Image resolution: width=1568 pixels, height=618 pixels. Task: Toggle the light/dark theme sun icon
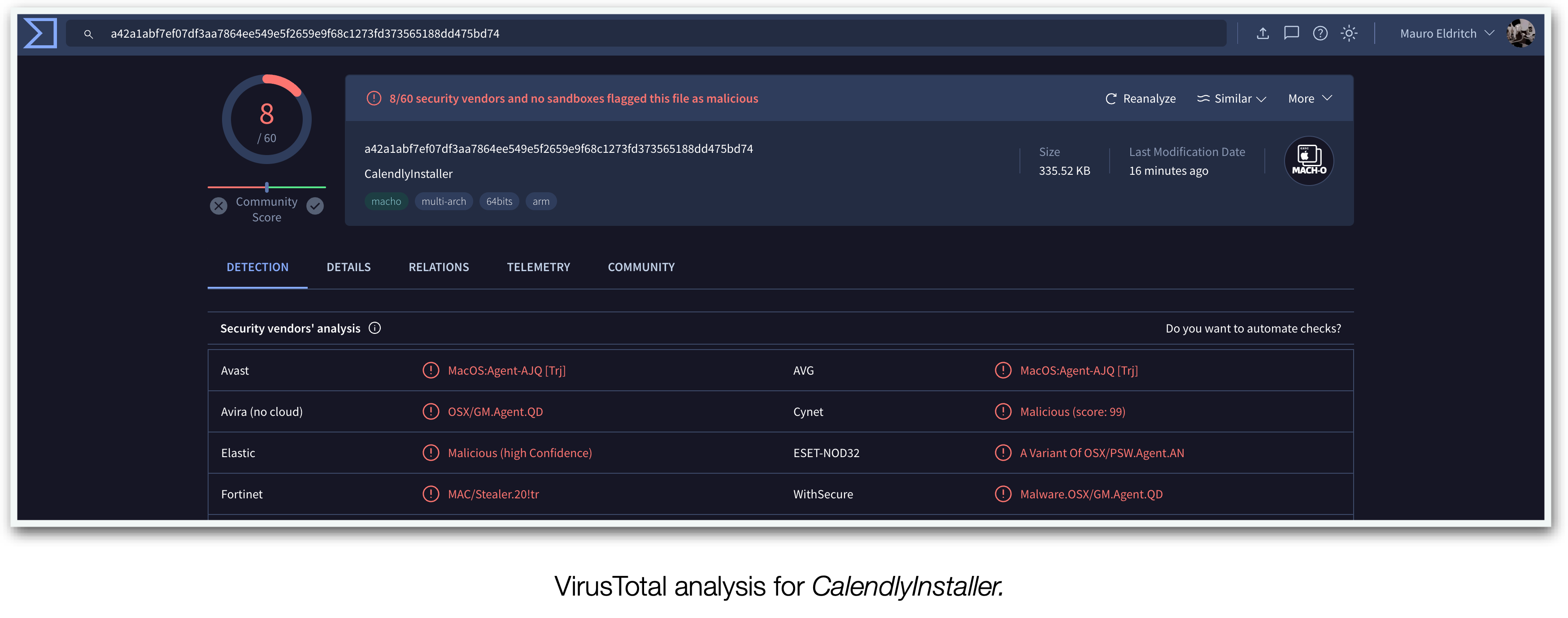(x=1349, y=34)
